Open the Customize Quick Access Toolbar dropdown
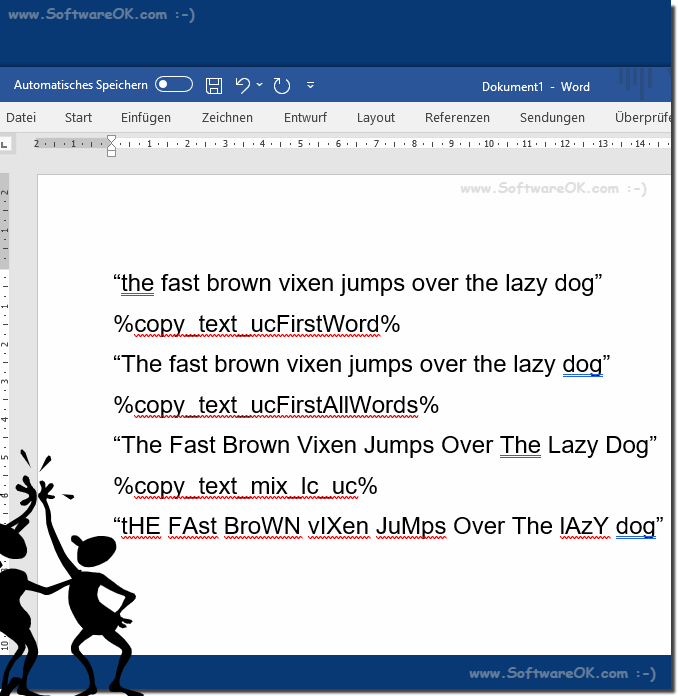This screenshot has height=696, width=678. click(x=310, y=85)
